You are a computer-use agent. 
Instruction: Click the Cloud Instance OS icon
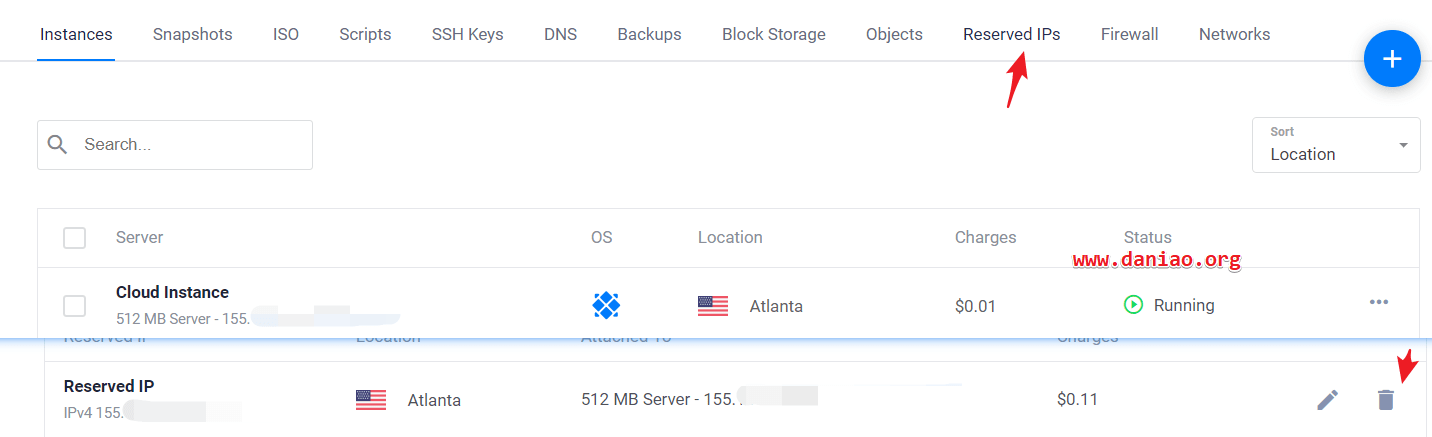point(607,304)
